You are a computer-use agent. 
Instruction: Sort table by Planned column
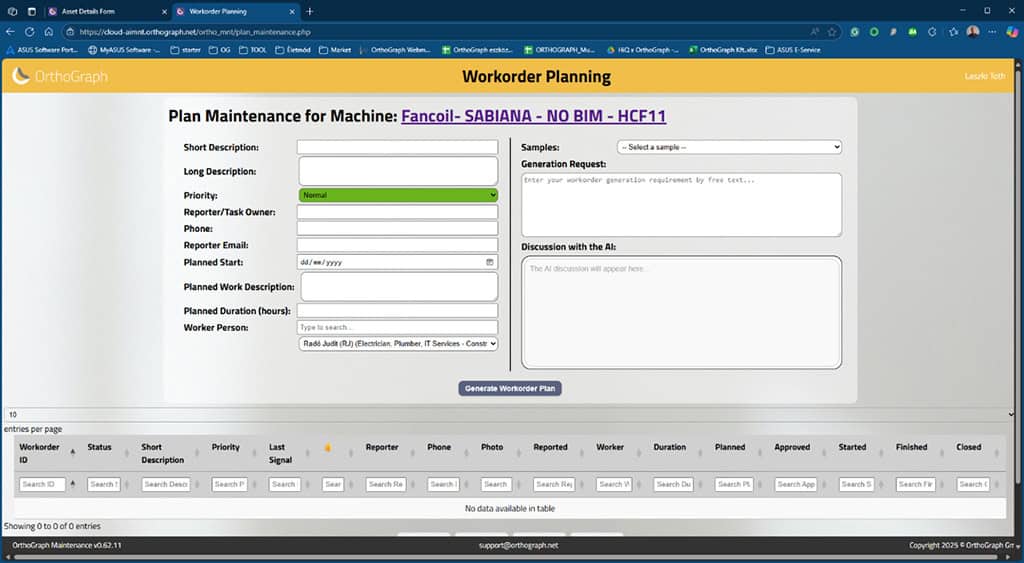pos(730,447)
